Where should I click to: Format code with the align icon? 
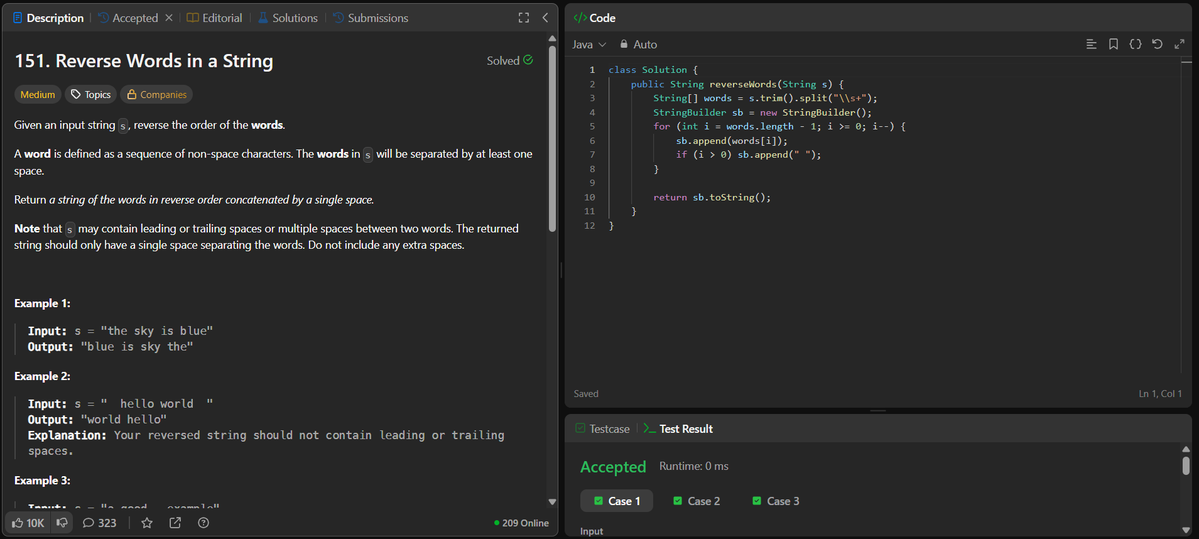(x=1092, y=44)
